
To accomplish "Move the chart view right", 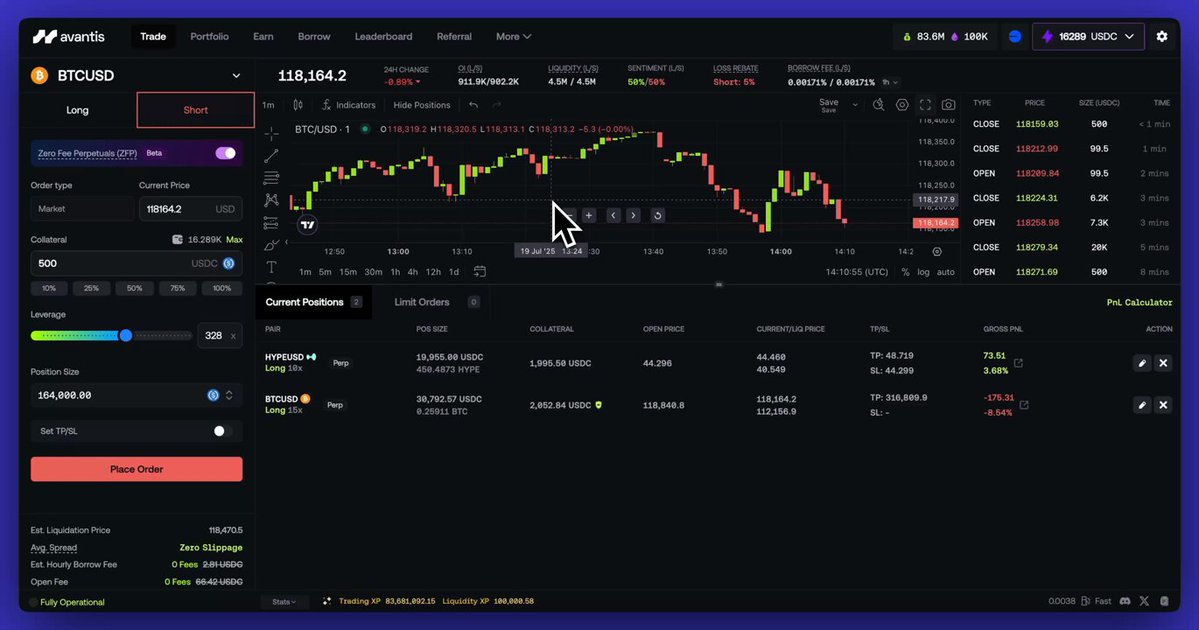I will [x=633, y=216].
